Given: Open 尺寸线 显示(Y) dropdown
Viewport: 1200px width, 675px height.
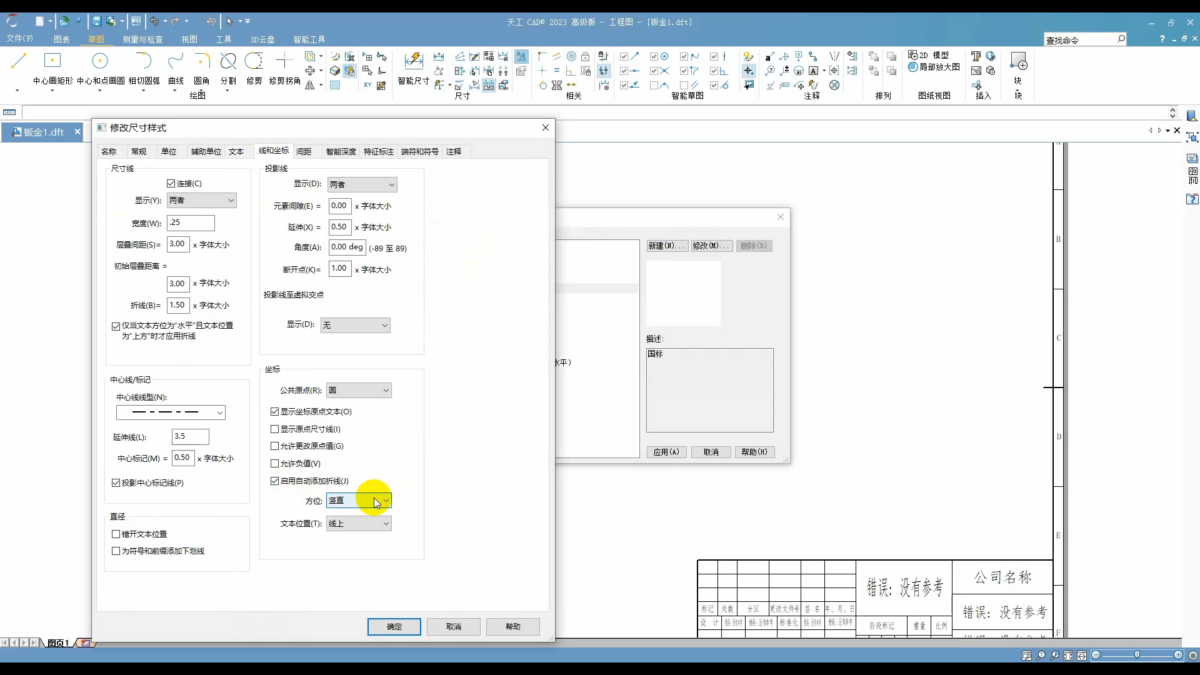Looking at the screenshot, I should [201, 200].
